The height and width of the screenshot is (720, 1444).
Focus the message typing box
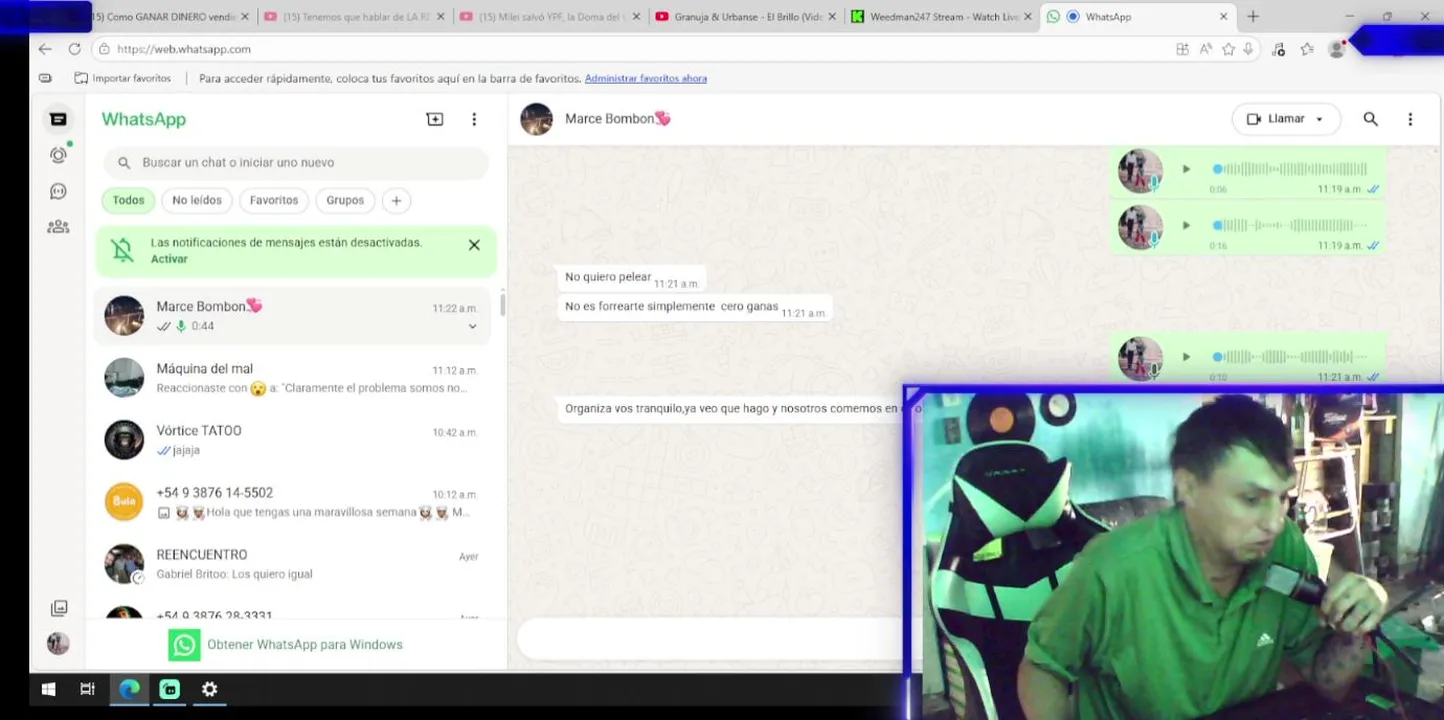pos(710,640)
